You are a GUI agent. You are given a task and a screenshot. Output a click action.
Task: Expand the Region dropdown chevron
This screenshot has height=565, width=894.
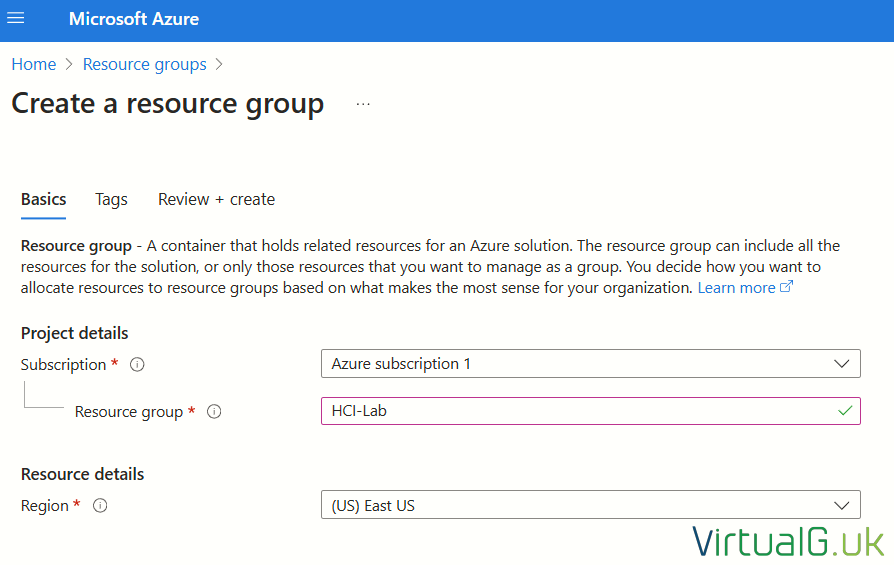click(x=842, y=506)
